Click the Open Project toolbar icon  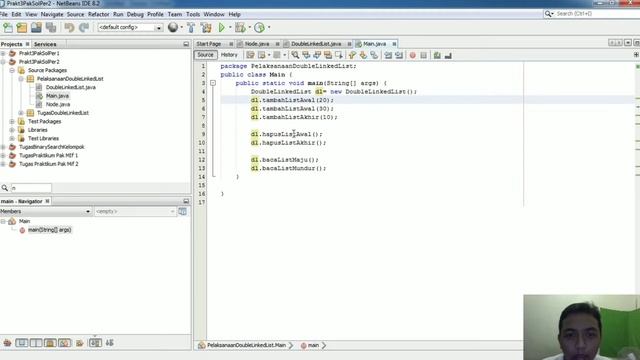coord(36,27)
